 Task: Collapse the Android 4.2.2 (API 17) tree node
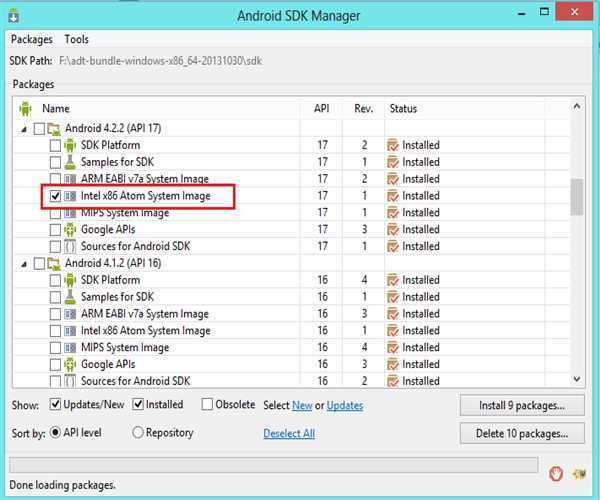pyautogui.click(x=24, y=129)
